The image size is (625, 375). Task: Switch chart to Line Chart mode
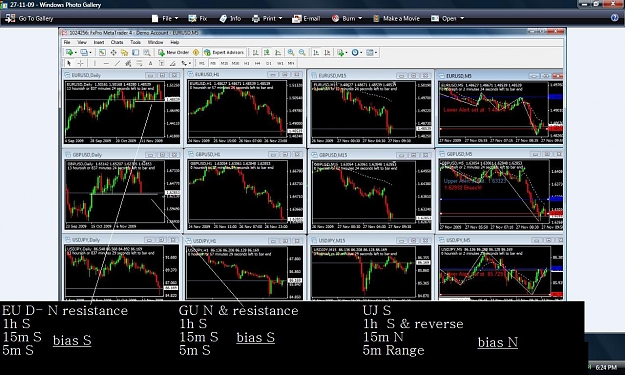[x=278, y=52]
